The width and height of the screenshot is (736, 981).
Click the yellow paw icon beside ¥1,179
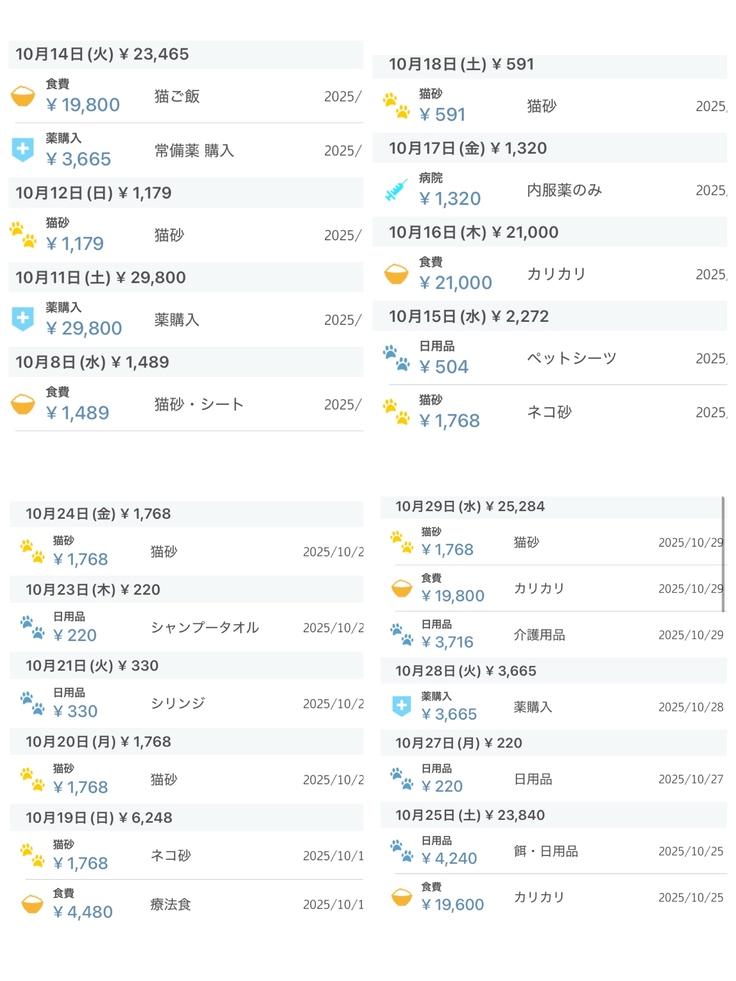tap(22, 235)
